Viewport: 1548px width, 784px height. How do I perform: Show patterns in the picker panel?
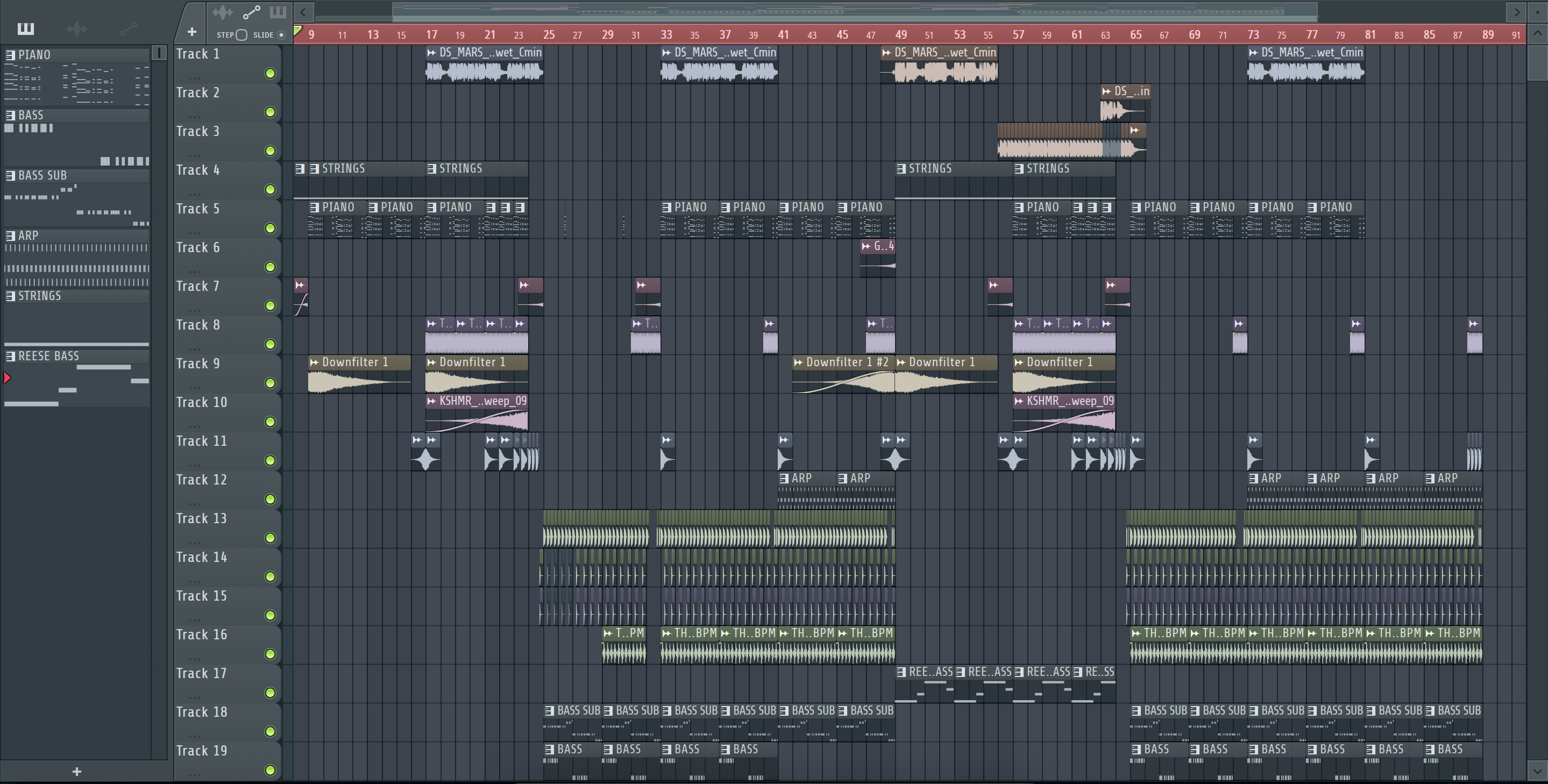pos(26,28)
